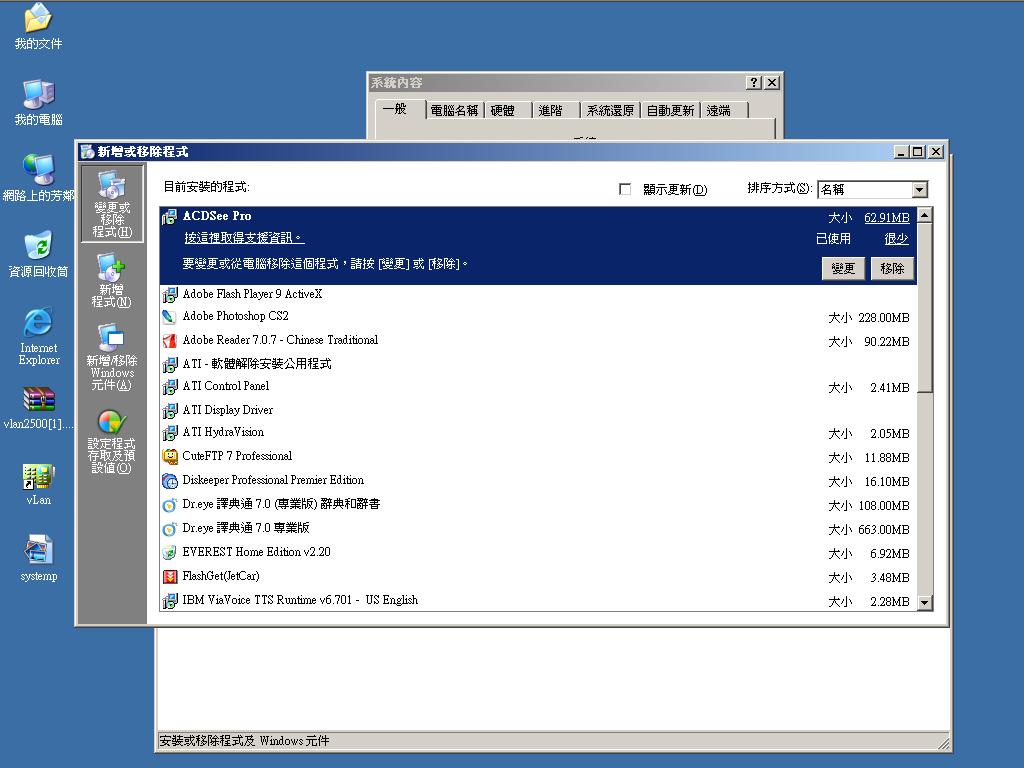
Task: Open 變更或移除程式 sidebar icon
Action: click(112, 203)
